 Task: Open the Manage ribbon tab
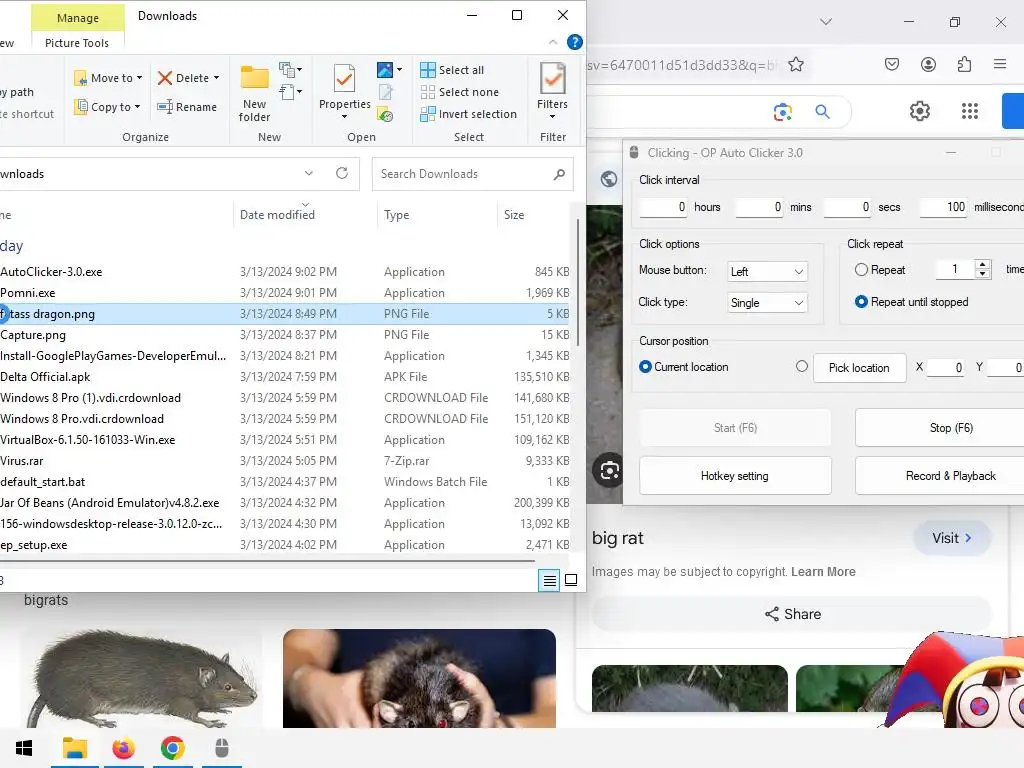pos(78,18)
